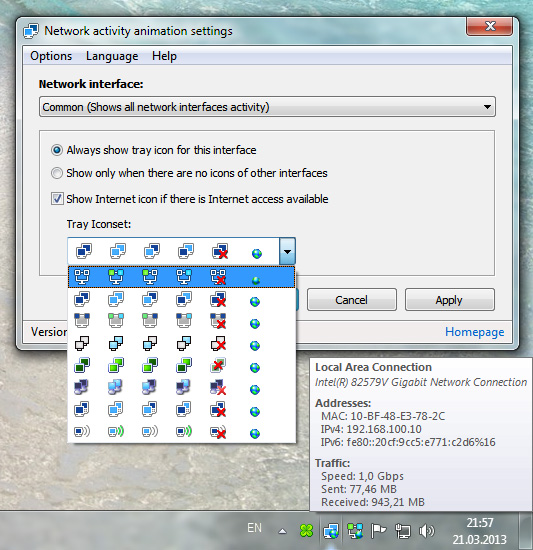Choose the highlighted network-hub iconset row

click(181, 277)
